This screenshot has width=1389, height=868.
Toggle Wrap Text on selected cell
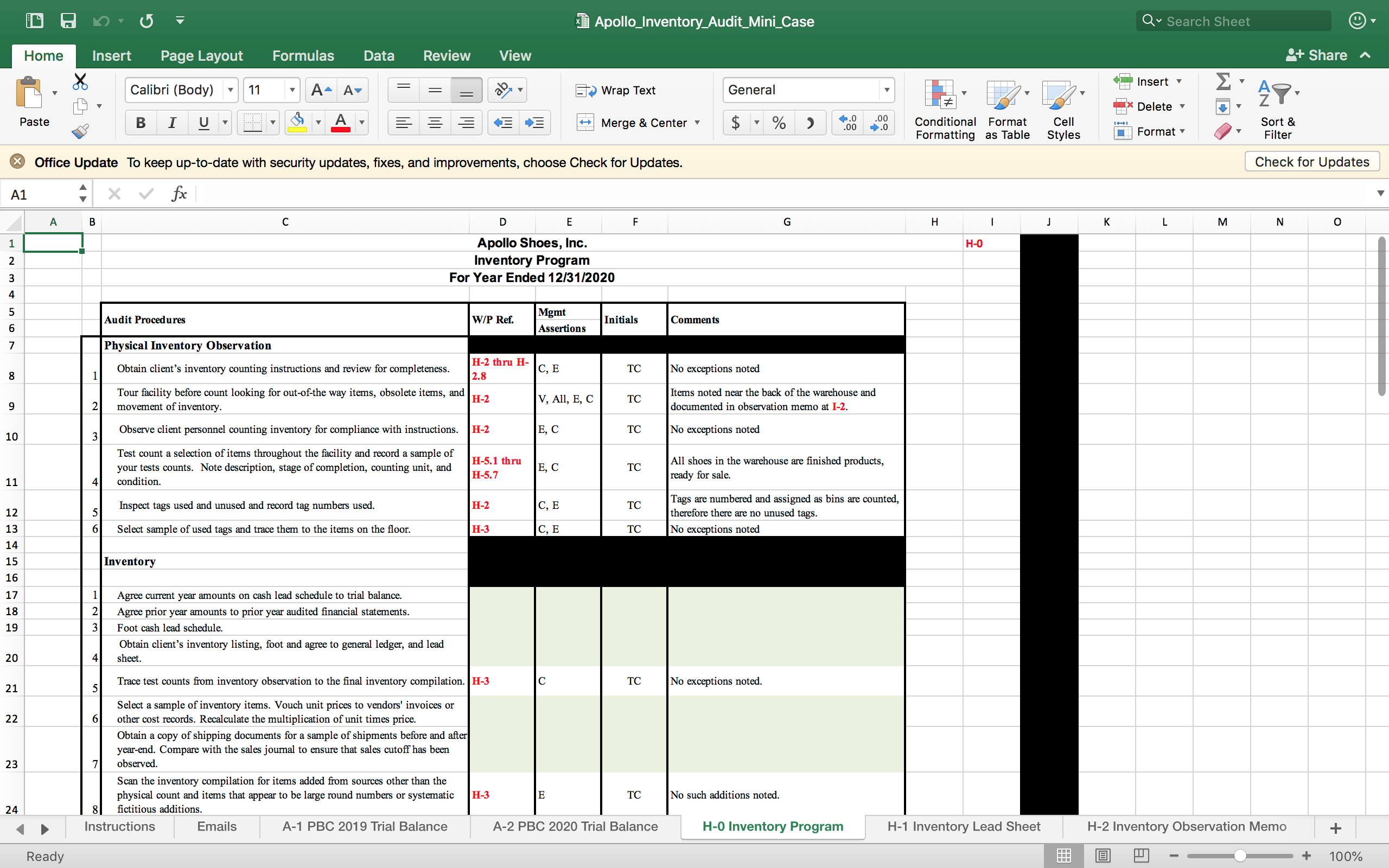click(x=615, y=90)
